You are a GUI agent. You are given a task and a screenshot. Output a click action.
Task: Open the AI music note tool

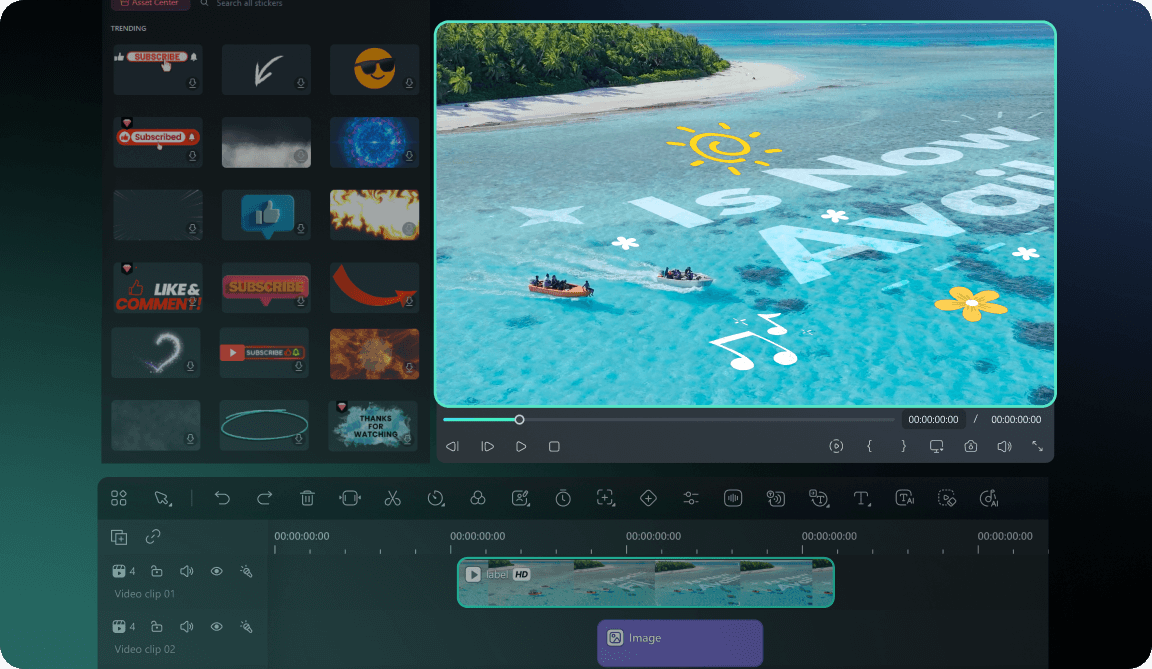coord(989,499)
